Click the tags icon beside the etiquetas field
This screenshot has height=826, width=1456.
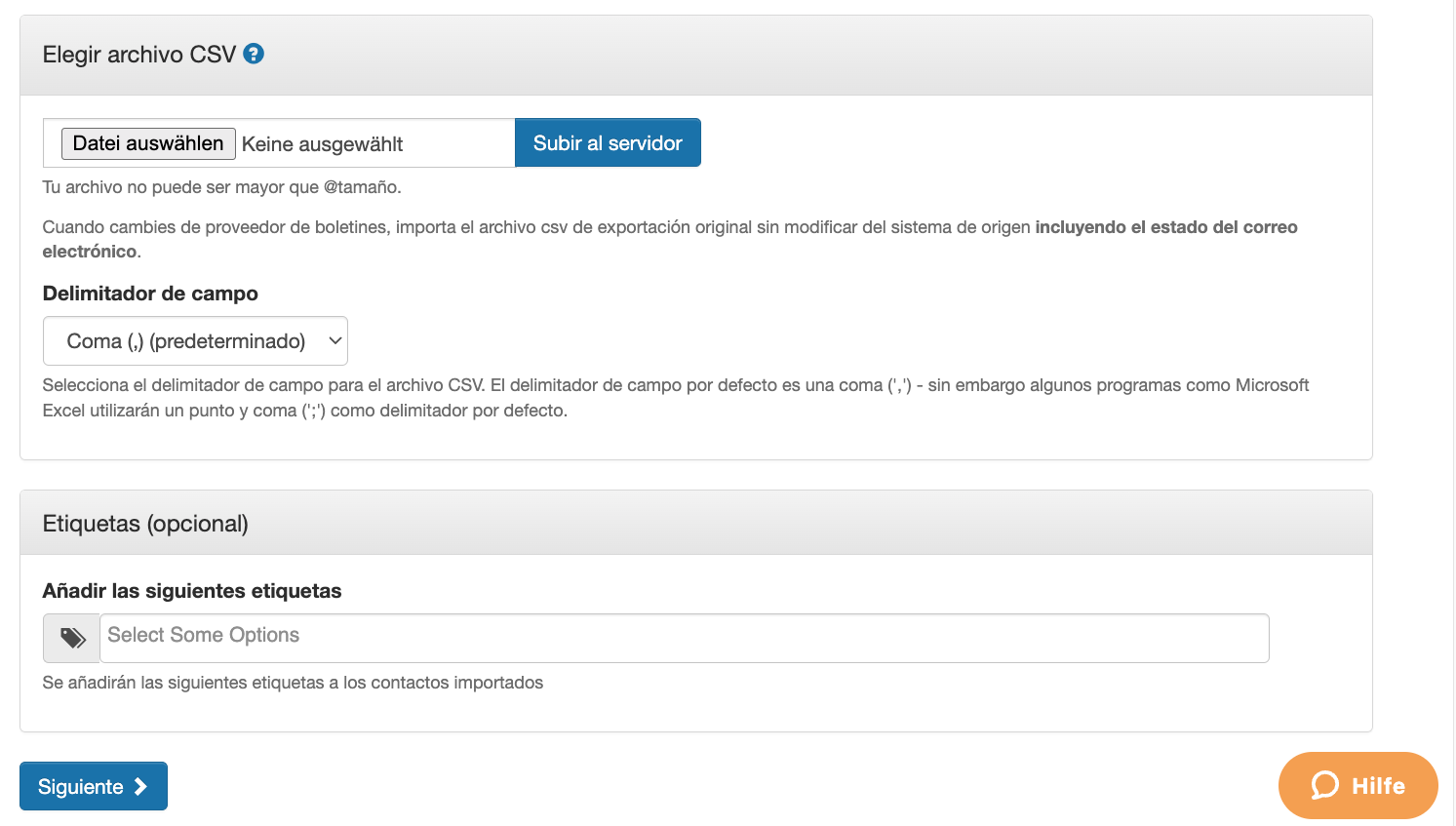(72, 638)
